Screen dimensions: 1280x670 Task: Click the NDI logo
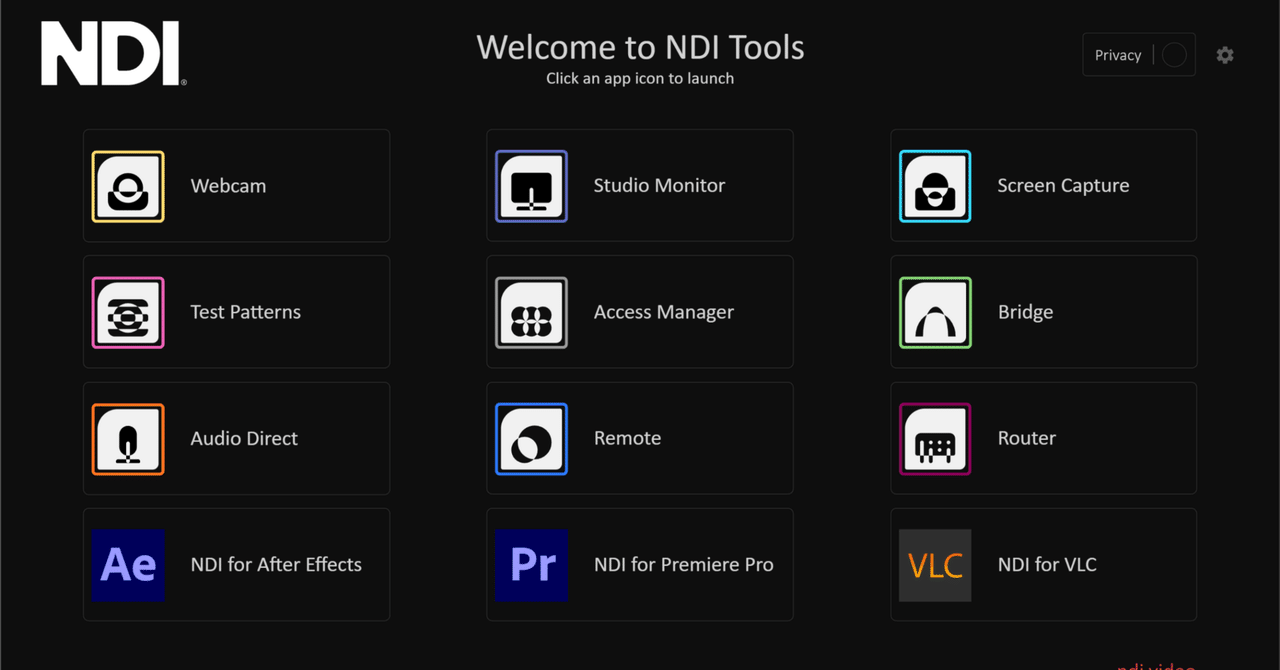112,54
